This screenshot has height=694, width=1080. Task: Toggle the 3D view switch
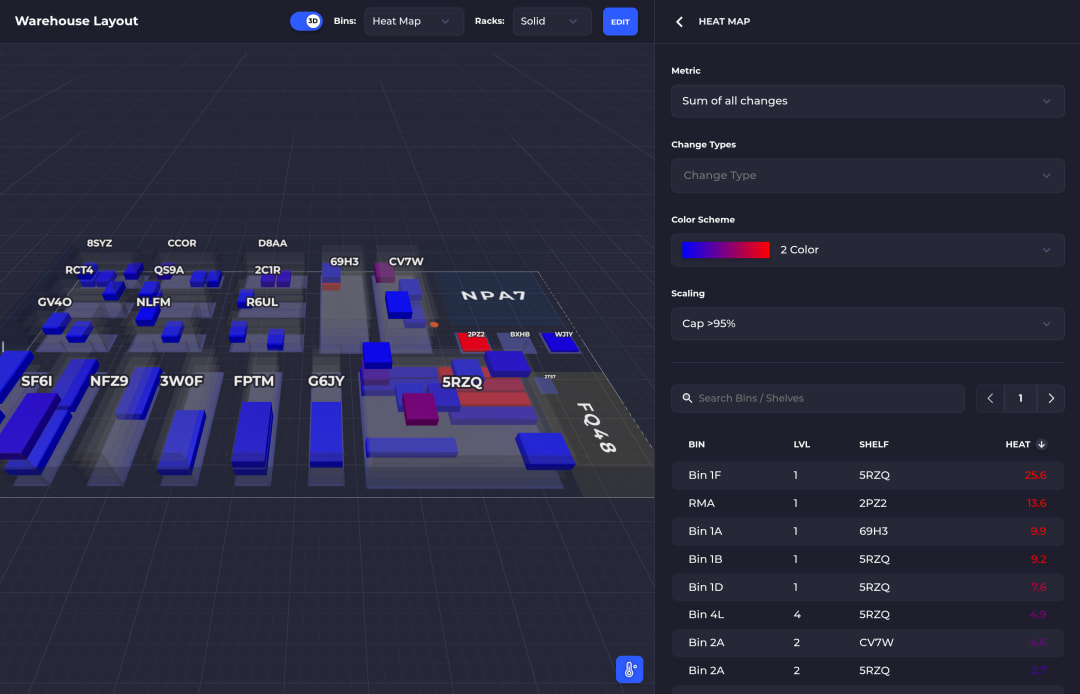click(x=306, y=21)
